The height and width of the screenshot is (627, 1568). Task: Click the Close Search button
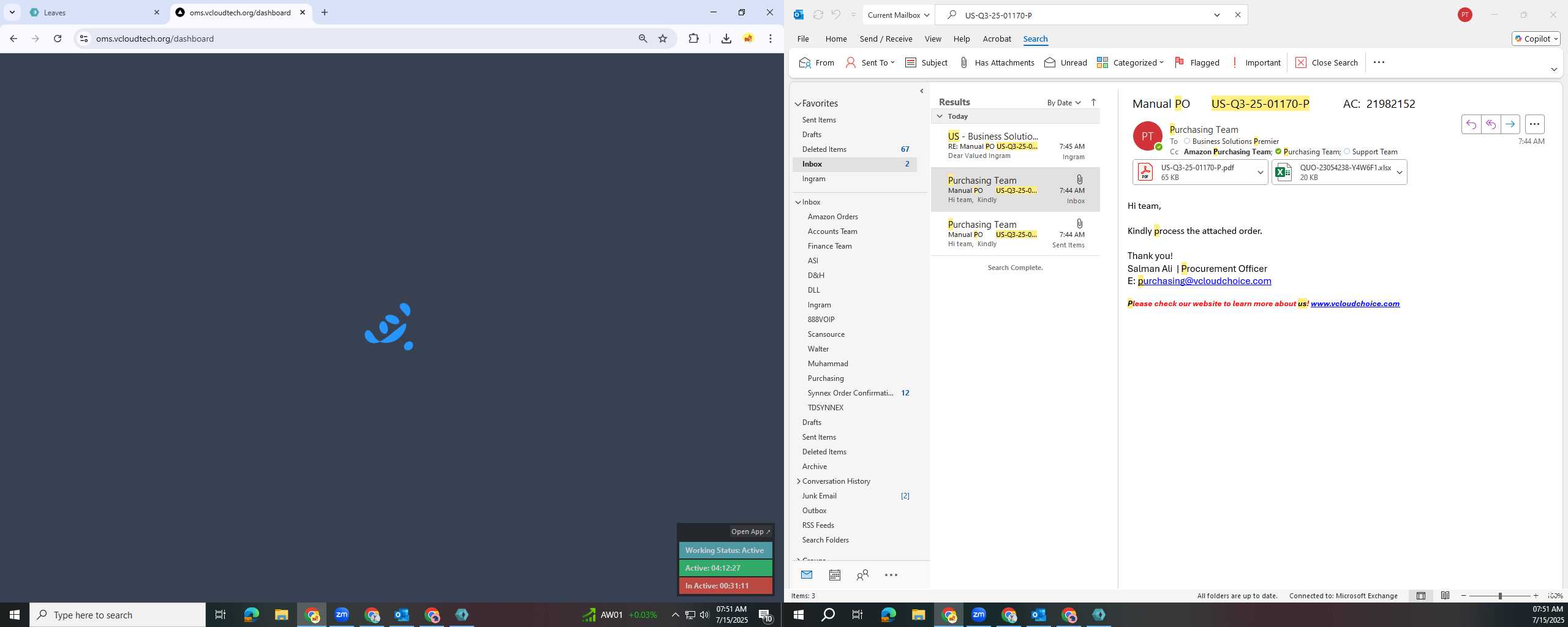tap(1327, 62)
